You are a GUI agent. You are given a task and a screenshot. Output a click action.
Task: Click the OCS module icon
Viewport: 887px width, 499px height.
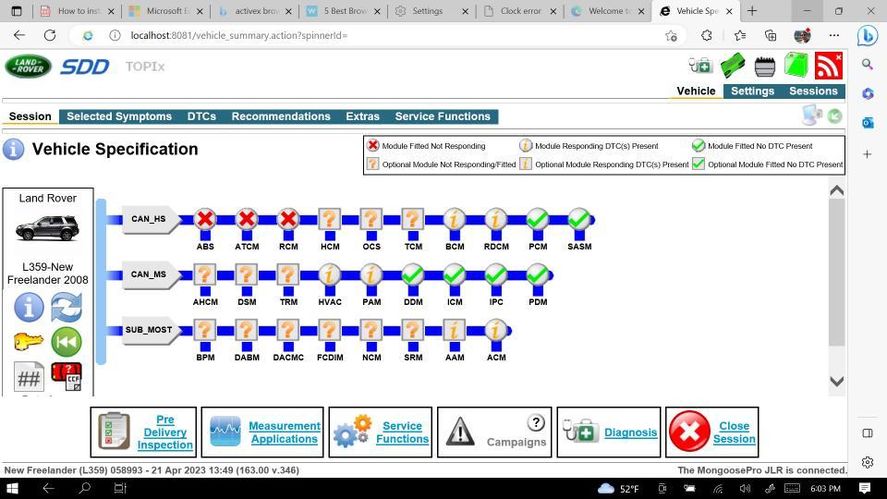372,219
